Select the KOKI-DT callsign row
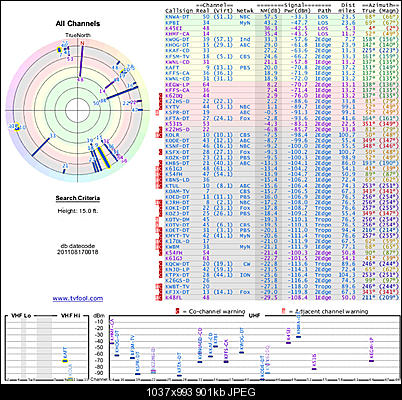Viewport: 402px width, 400px height. [x=282, y=208]
